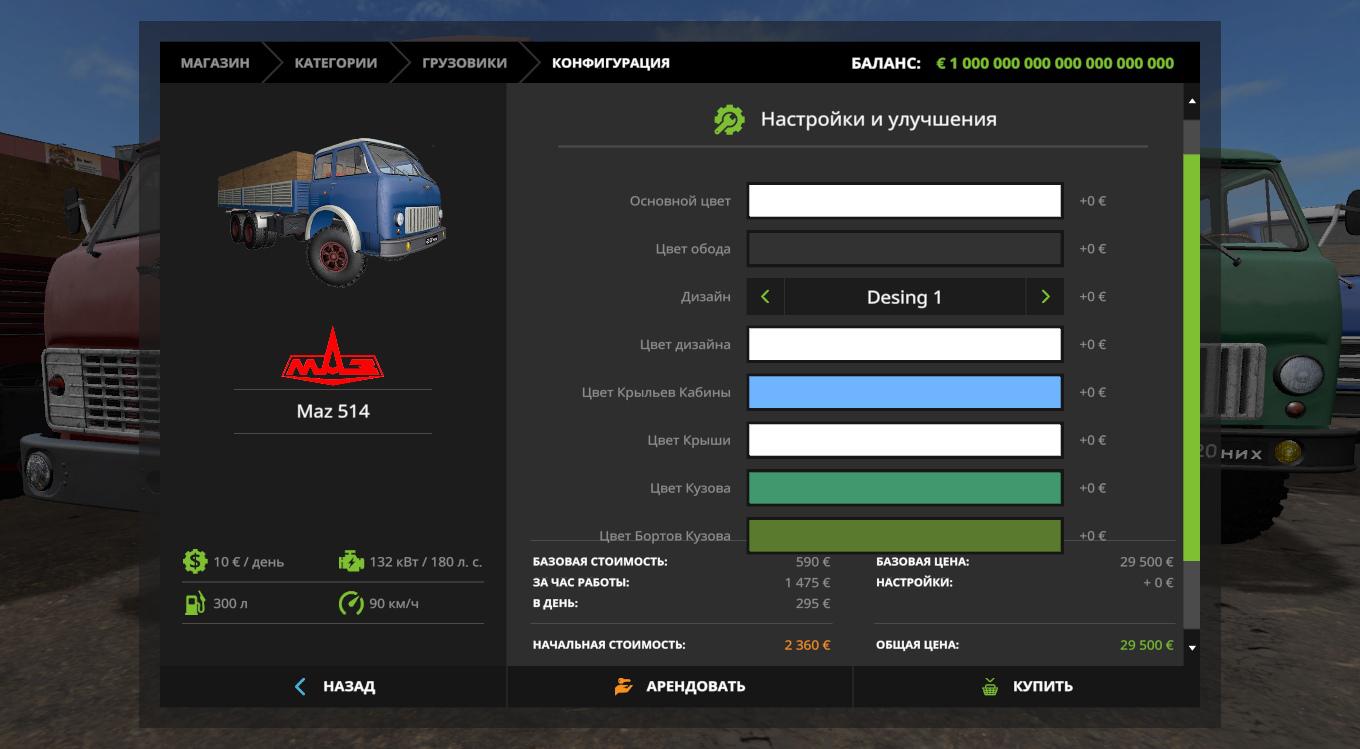Viewport: 1360px width, 749px height.
Task: Click the fuel tank capacity icon
Action: [194, 604]
